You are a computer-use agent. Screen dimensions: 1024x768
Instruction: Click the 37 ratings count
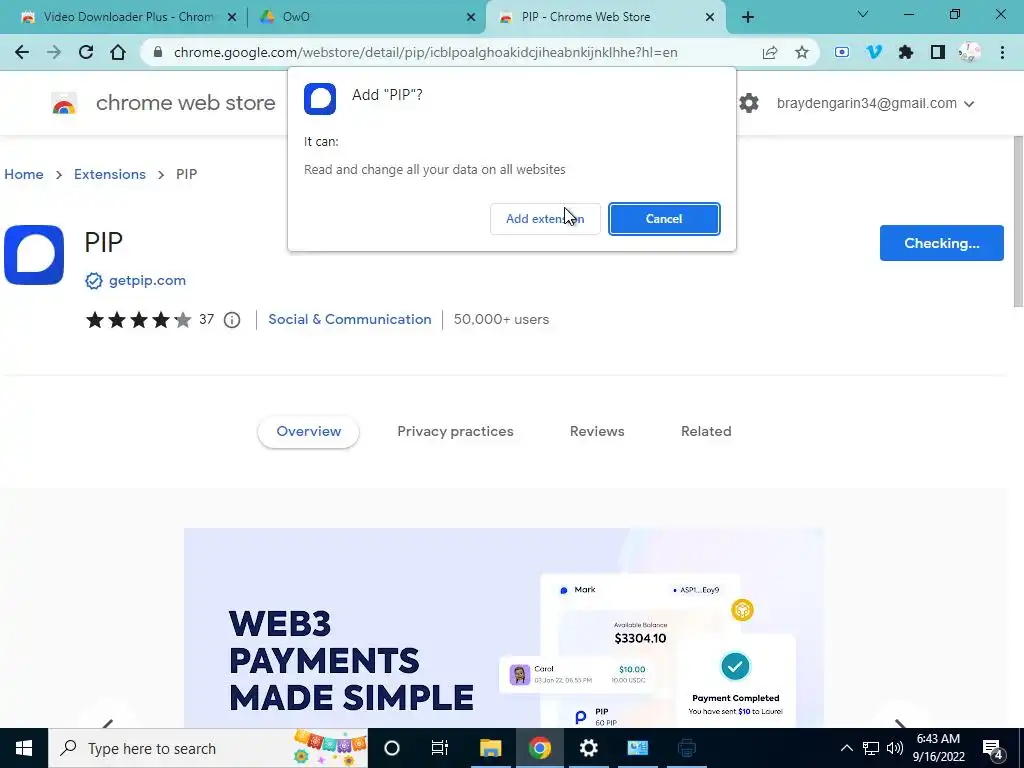click(x=206, y=319)
